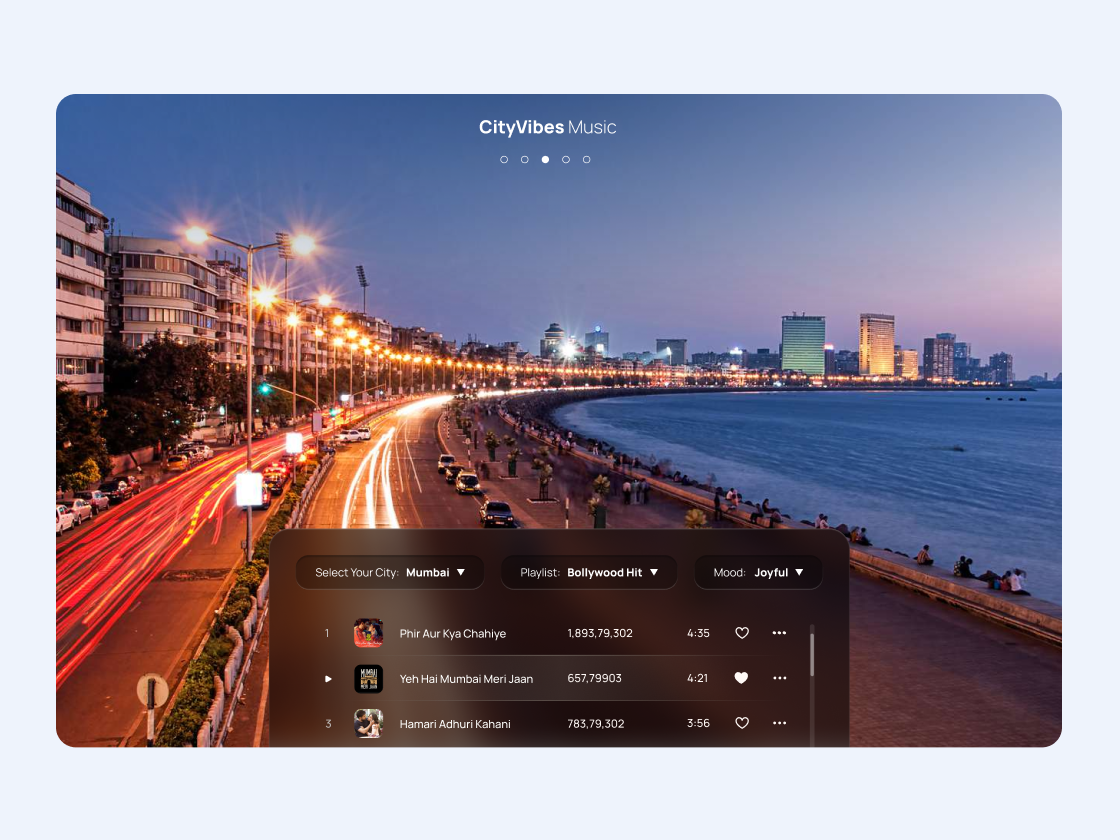This screenshot has height=840, width=1120.
Task: Open more options for Hamari Adhuri Kahani
Action: coord(779,723)
